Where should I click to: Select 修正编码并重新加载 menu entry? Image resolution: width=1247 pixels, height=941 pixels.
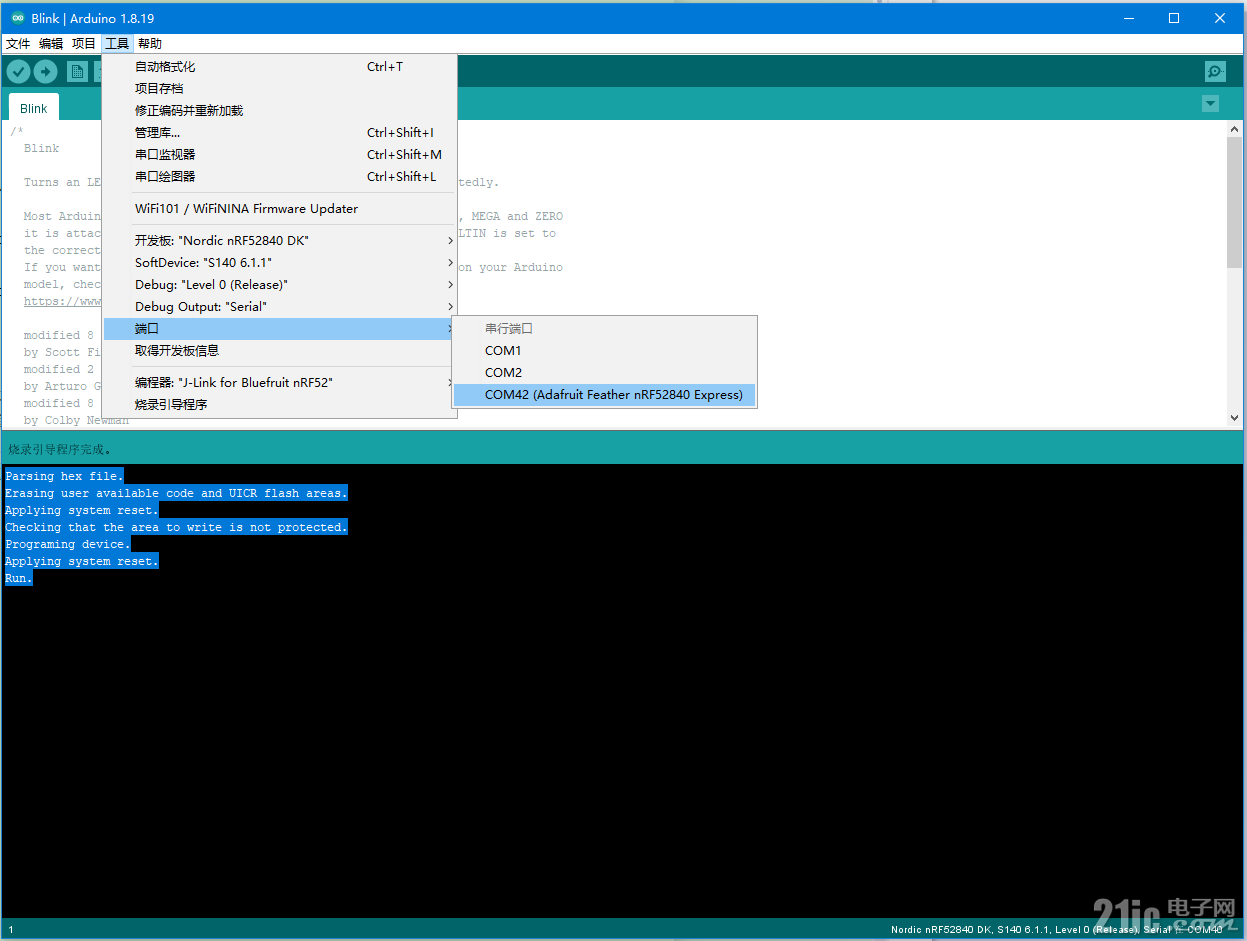tap(280, 111)
